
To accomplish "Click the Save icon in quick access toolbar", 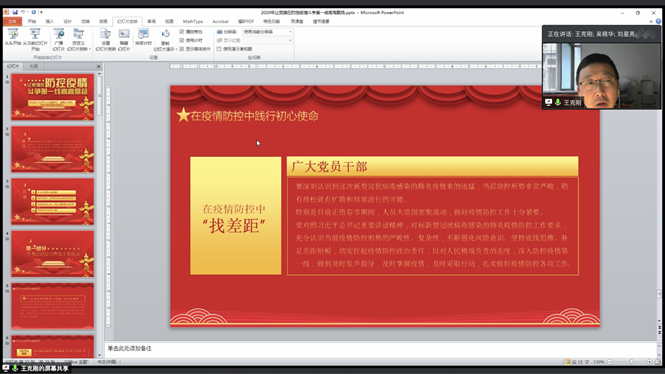I will click(x=15, y=12).
